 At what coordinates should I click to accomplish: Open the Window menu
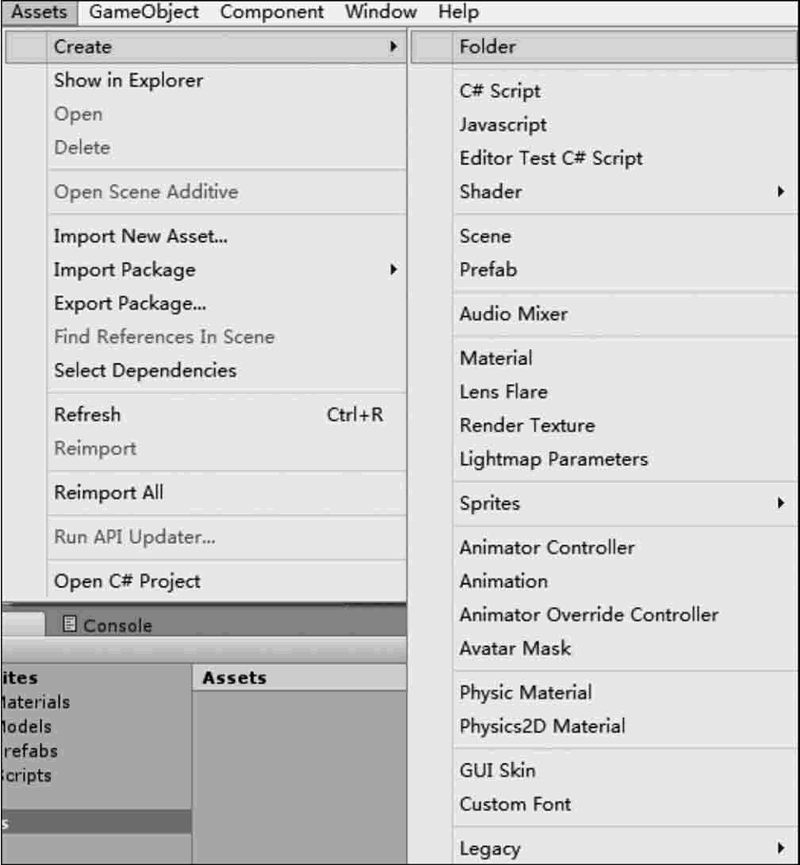coord(381,12)
